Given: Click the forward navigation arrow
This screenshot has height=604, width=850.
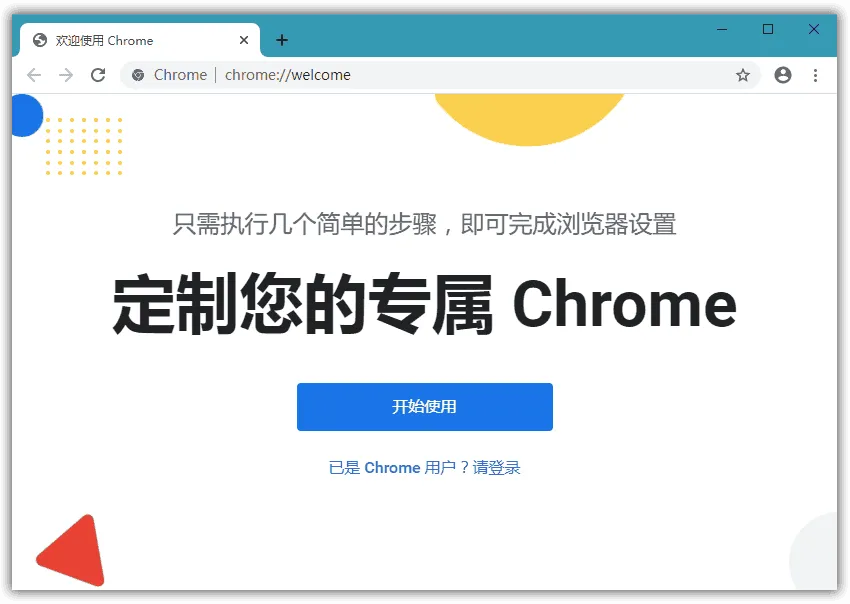Looking at the screenshot, I should (66, 75).
